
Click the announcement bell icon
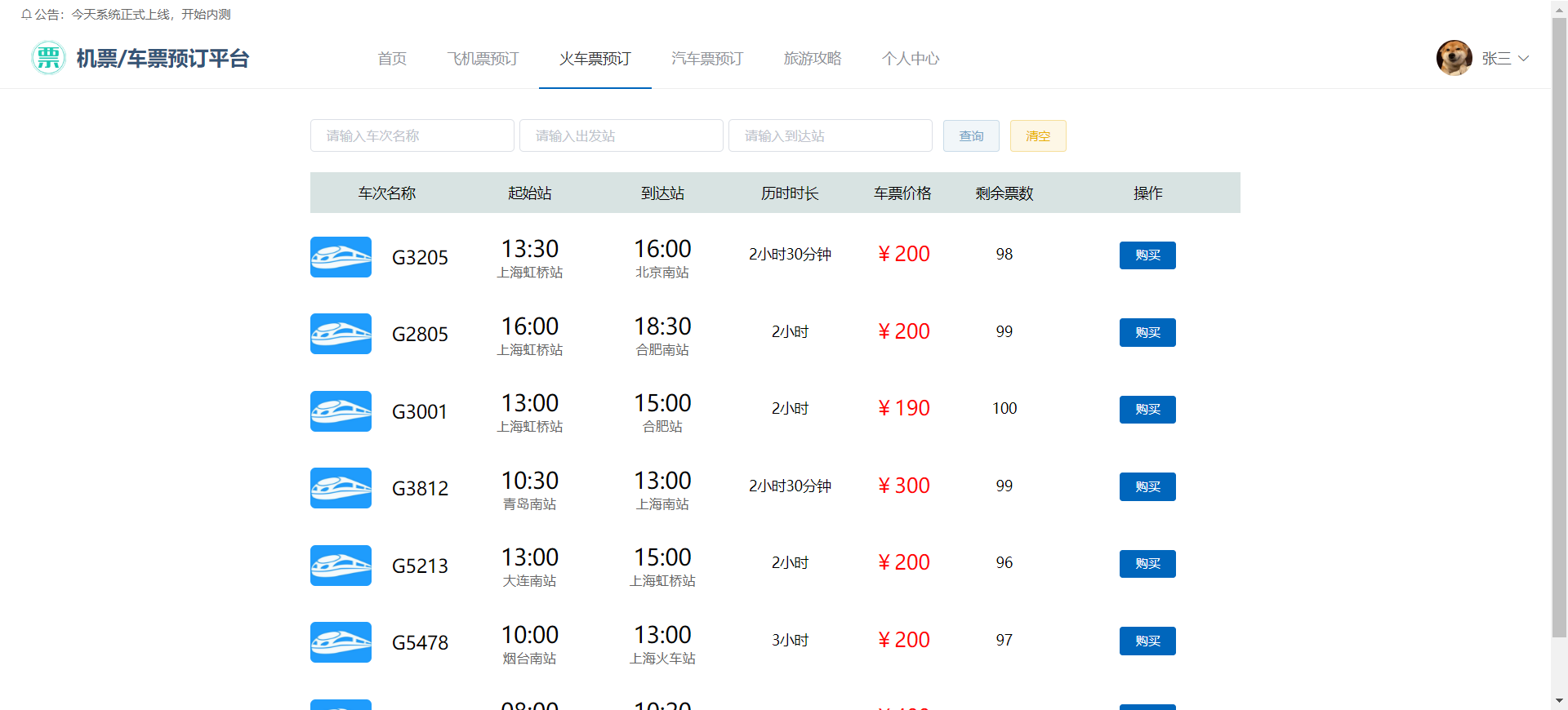26,15
